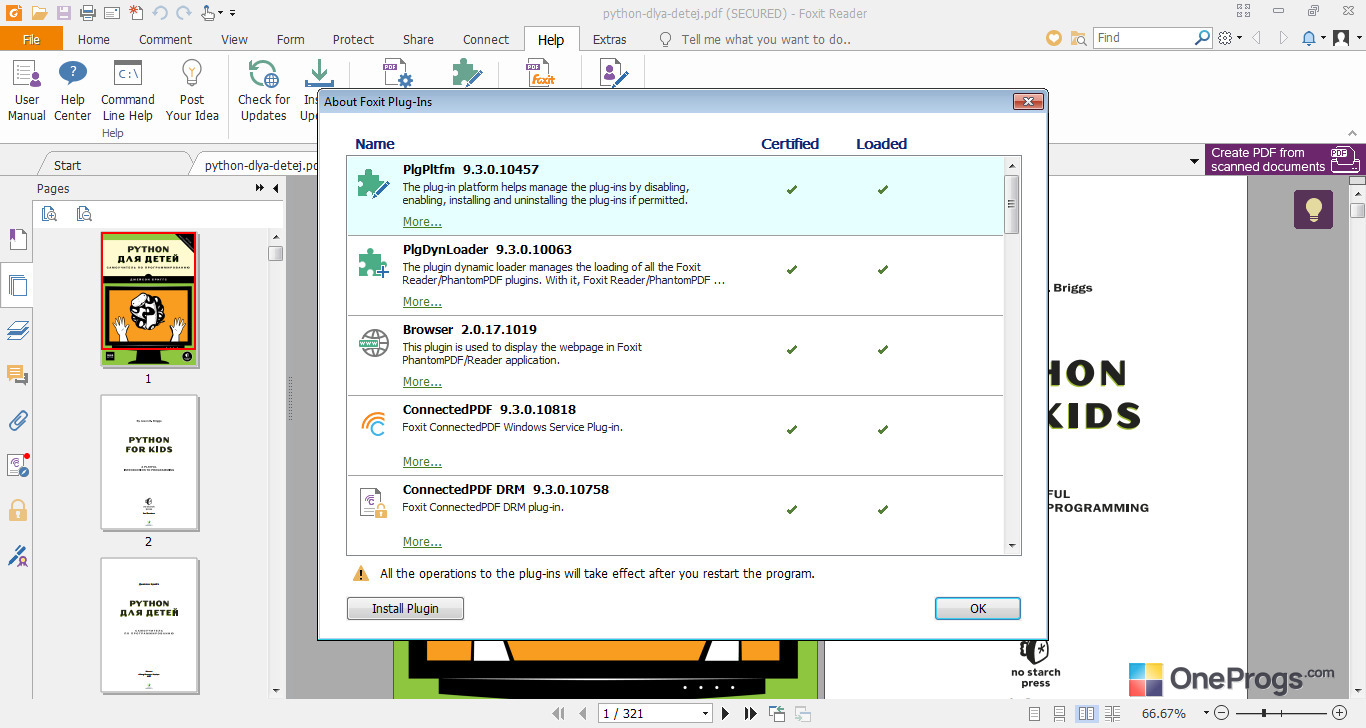Jump to the last page
The width and height of the screenshot is (1366, 728).
[x=750, y=713]
